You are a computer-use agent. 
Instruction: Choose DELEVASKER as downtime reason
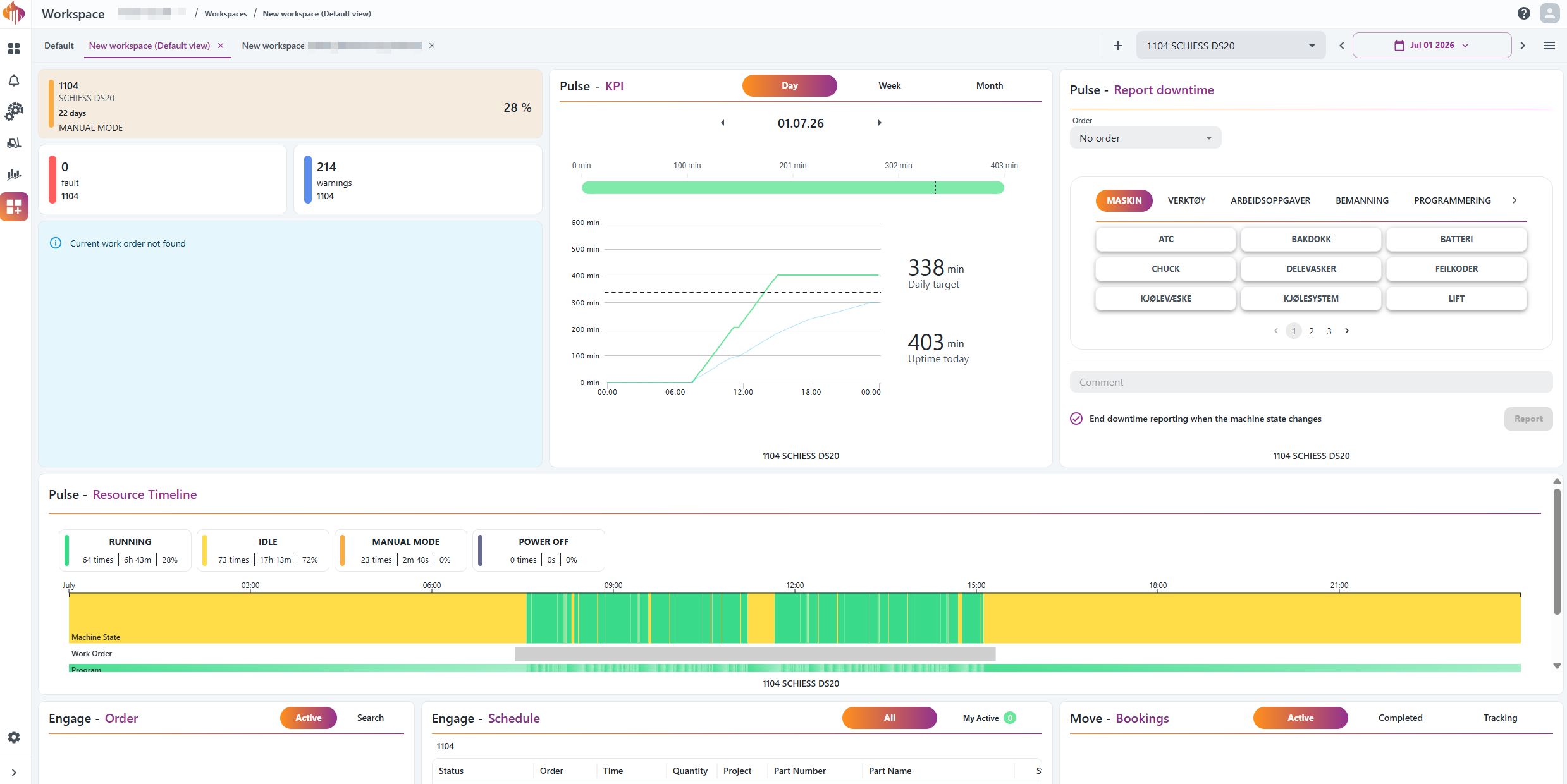(1311, 269)
